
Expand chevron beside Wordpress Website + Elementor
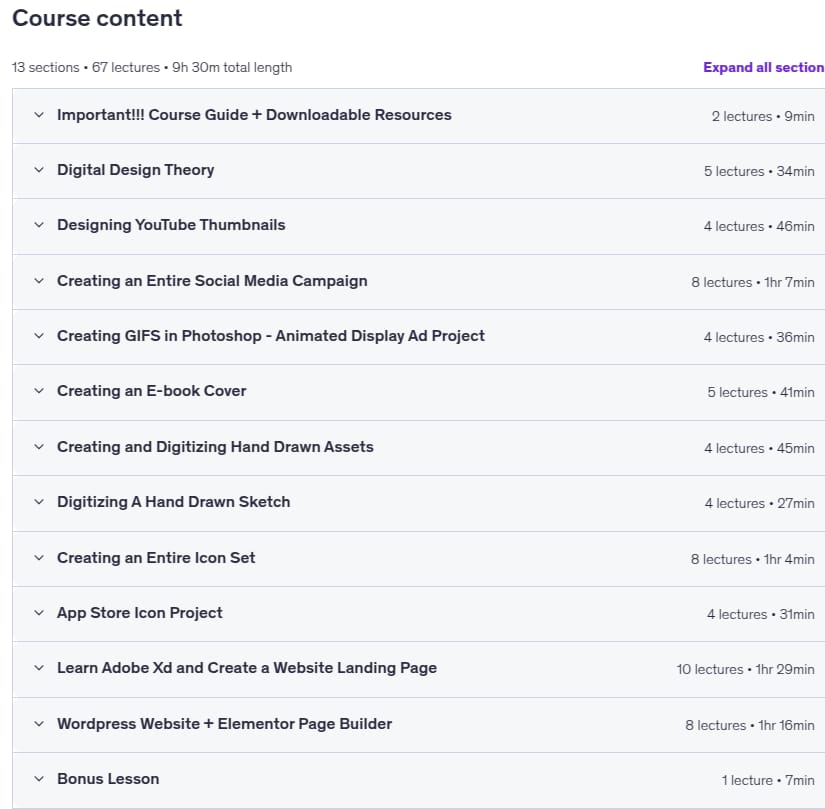pos(39,723)
